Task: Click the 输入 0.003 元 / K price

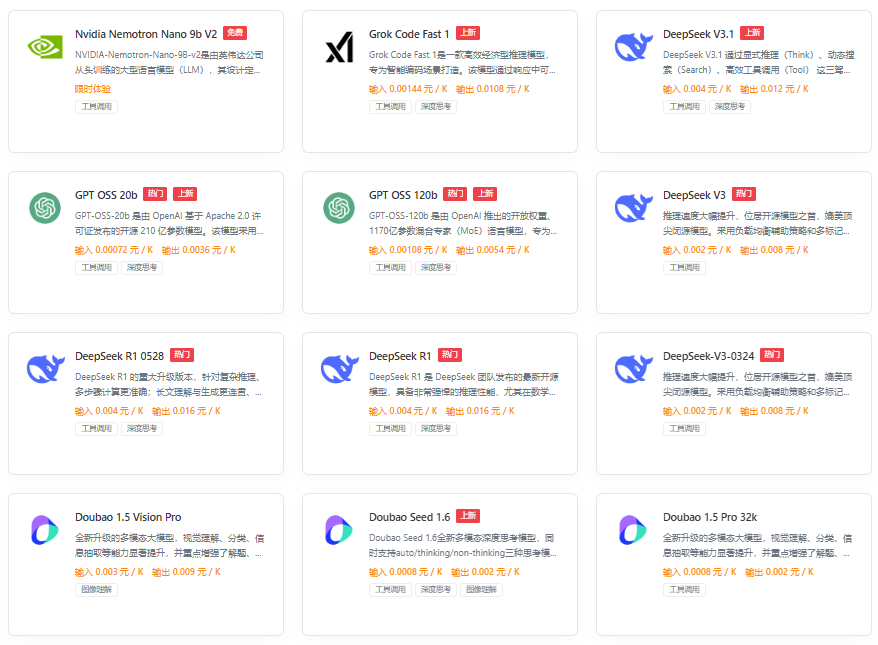Action: pyautogui.click(x=109, y=572)
